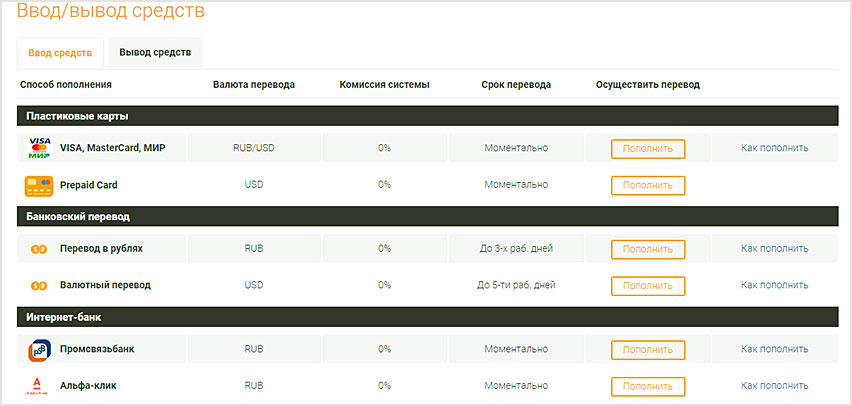Image resolution: width=852 pixels, height=406 pixels.
Task: Click the Перевод в рублях coin icon
Action: [x=39, y=248]
